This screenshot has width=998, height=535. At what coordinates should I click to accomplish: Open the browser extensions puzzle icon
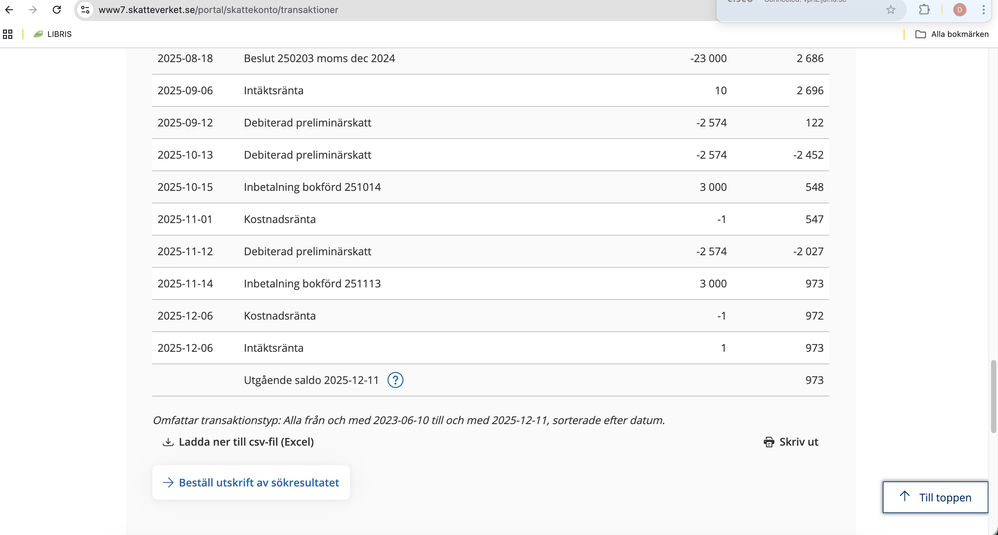(x=924, y=10)
